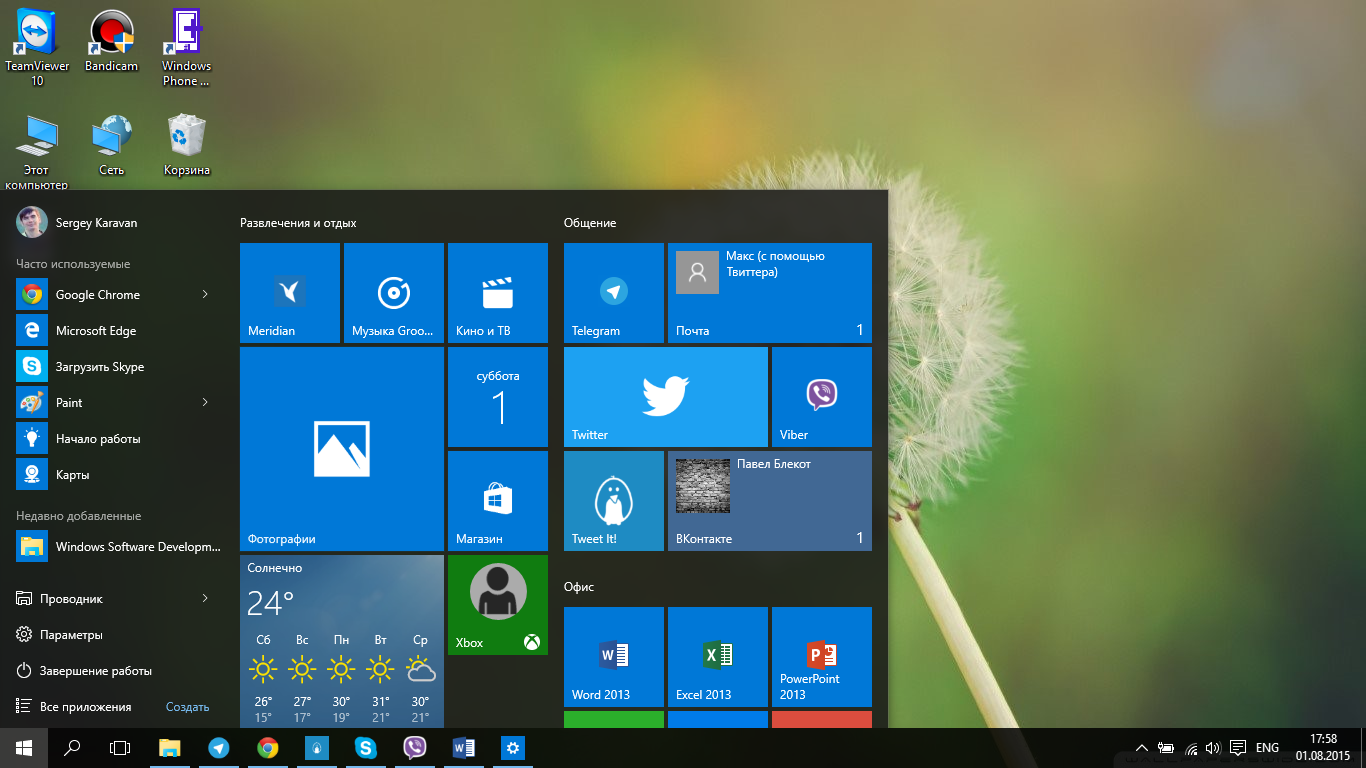Launch Excel 2013 tile
Image resolution: width=1366 pixels, height=768 pixels.
click(x=718, y=657)
